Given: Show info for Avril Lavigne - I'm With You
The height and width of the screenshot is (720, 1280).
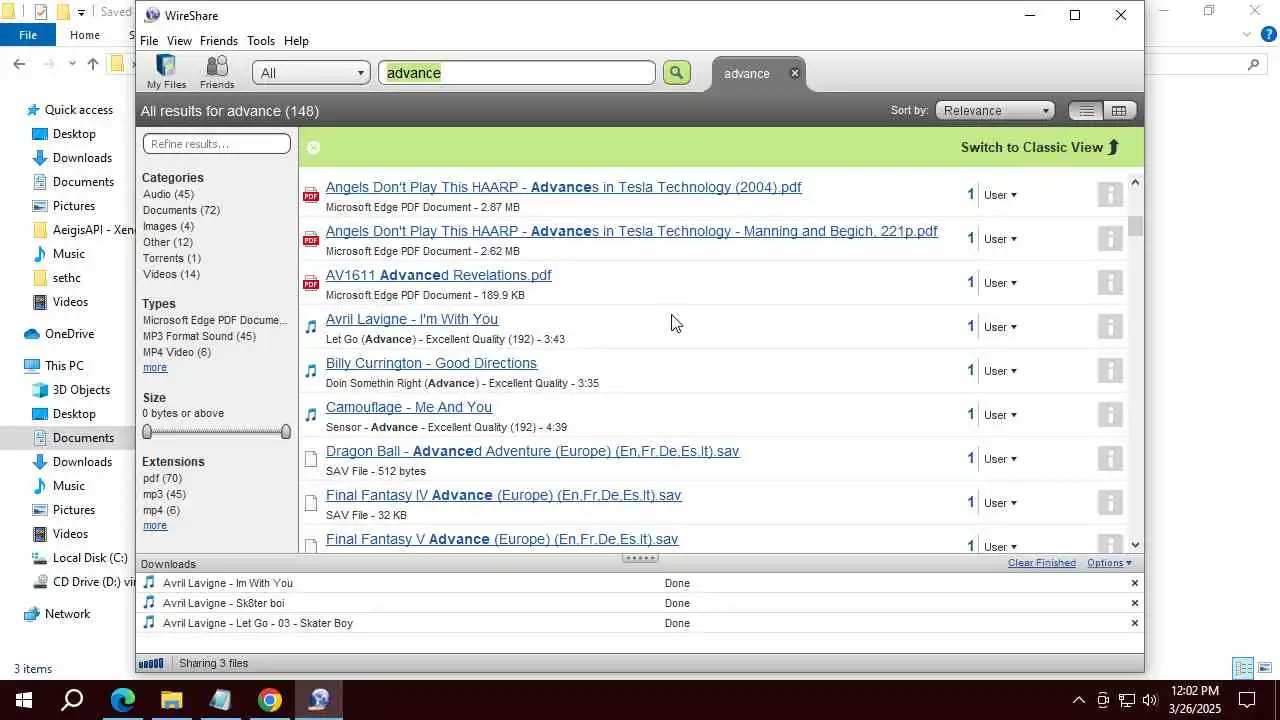Looking at the screenshot, I should pyautogui.click(x=1110, y=326).
